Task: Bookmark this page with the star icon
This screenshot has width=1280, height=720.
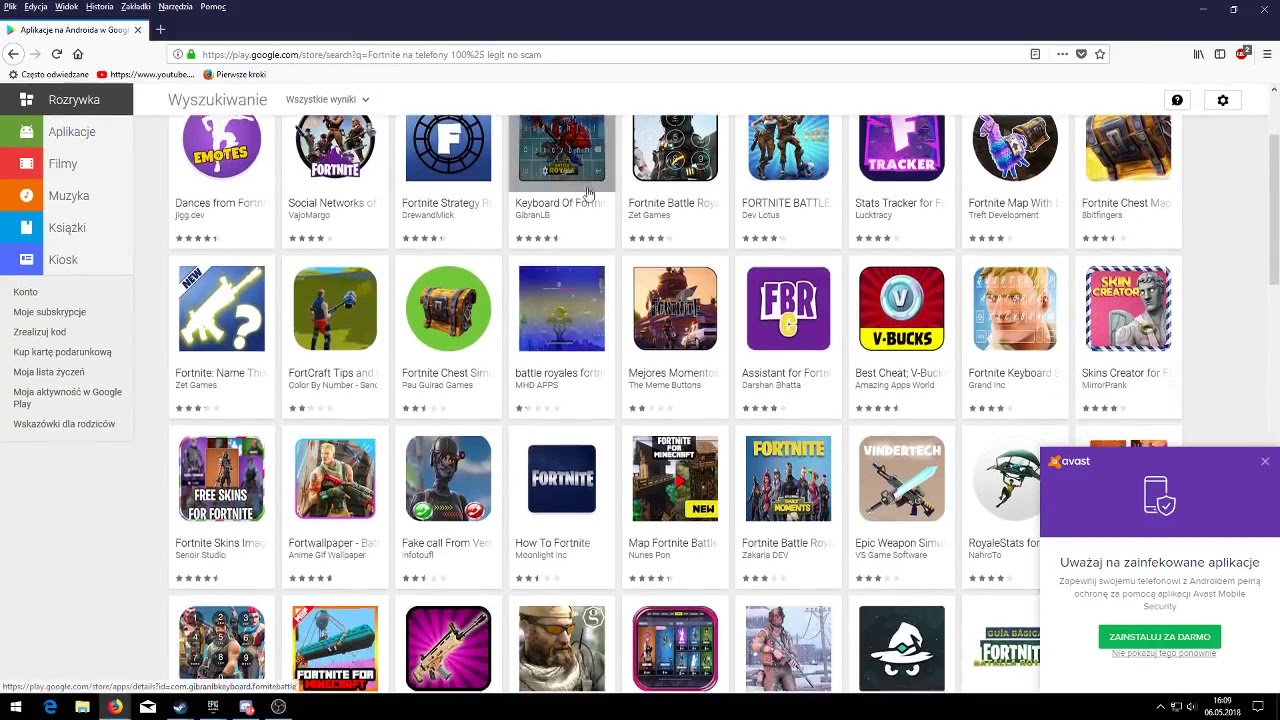Action: (x=1100, y=54)
